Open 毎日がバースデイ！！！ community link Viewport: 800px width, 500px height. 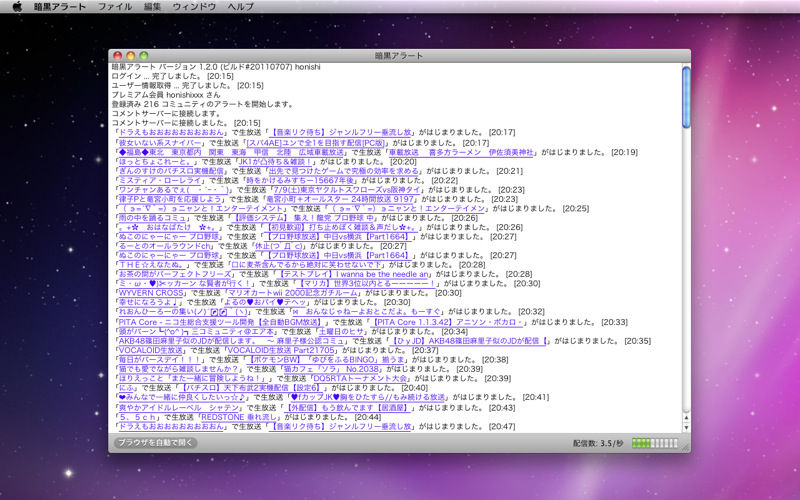pos(161,360)
